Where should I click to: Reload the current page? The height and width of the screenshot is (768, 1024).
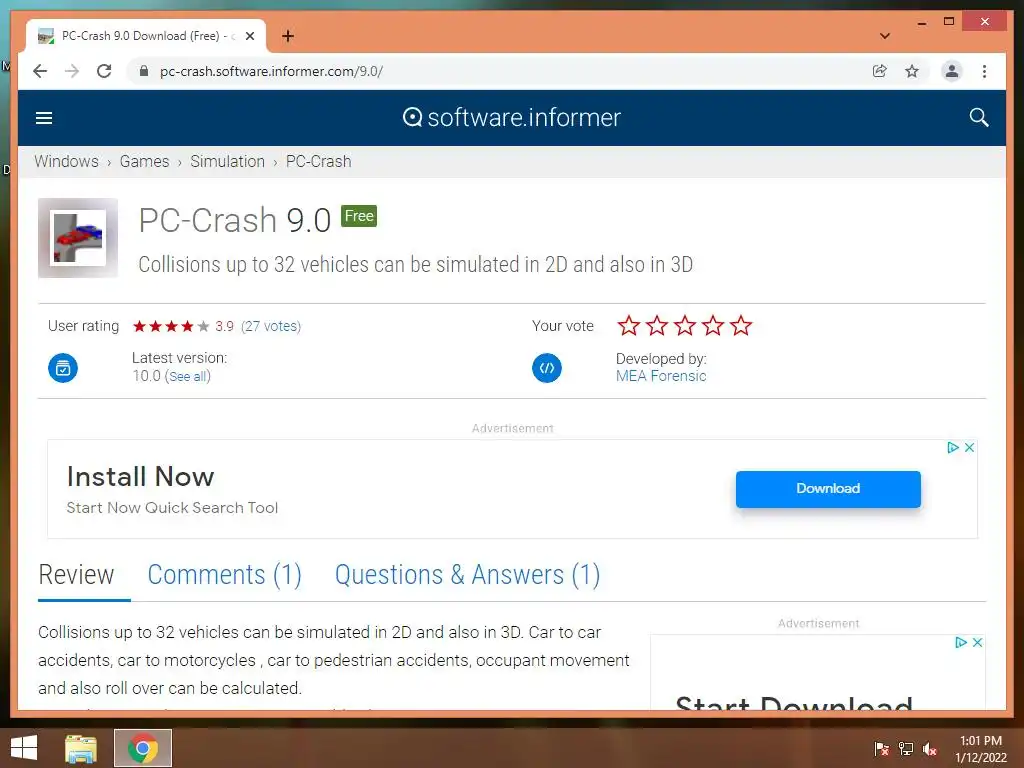(x=104, y=71)
